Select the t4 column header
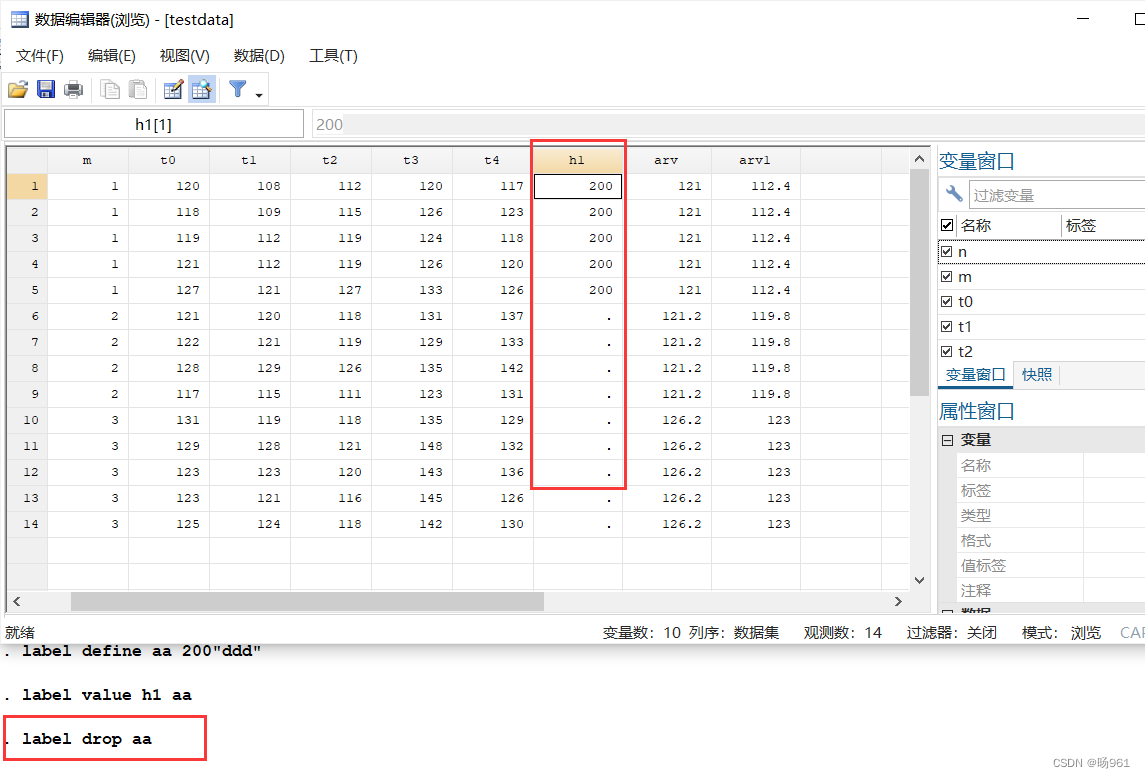1145x778 pixels. [x=493, y=160]
